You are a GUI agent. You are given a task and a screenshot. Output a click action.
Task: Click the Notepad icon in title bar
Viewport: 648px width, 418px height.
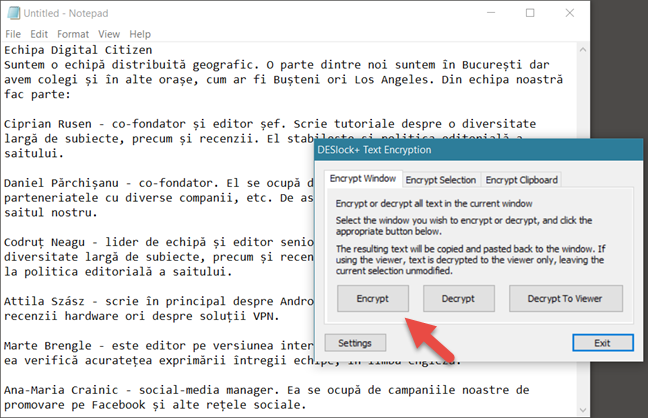[x=14, y=13]
